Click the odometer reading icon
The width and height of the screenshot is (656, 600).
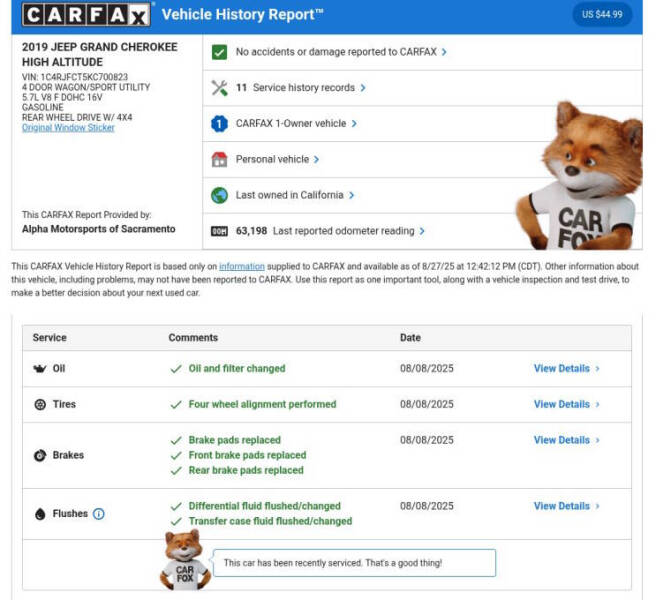click(219, 231)
